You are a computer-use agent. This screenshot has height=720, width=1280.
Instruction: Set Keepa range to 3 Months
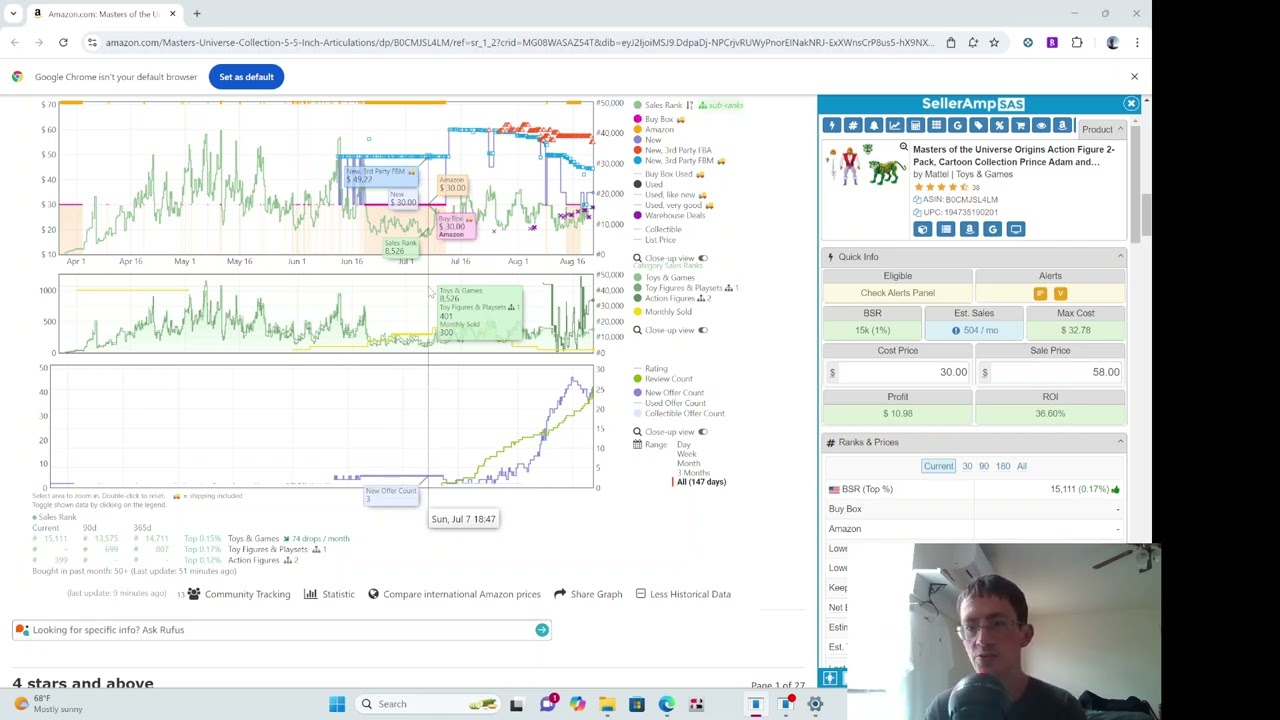coord(693,472)
